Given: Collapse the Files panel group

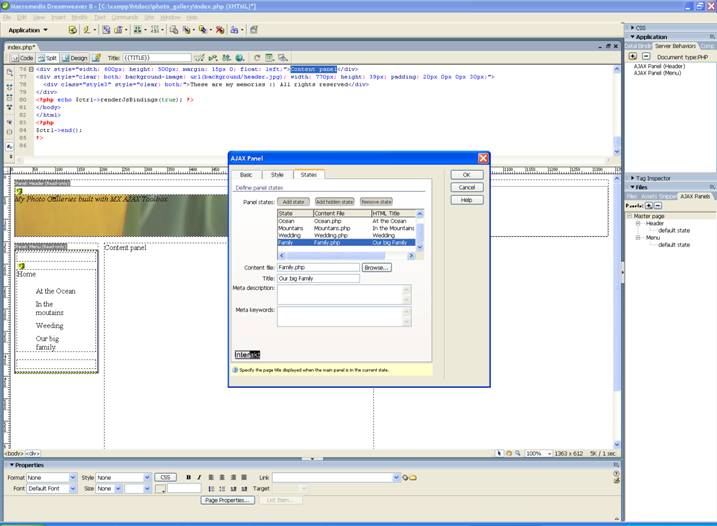Looking at the screenshot, I should pos(633,187).
